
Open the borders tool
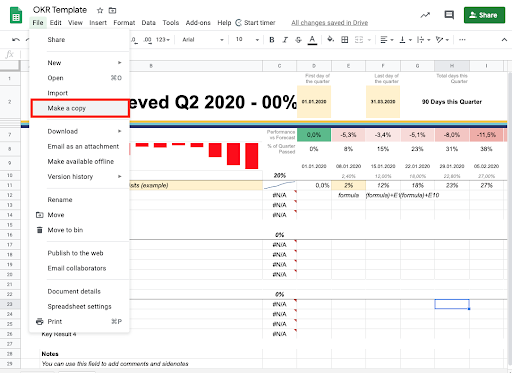[345, 40]
